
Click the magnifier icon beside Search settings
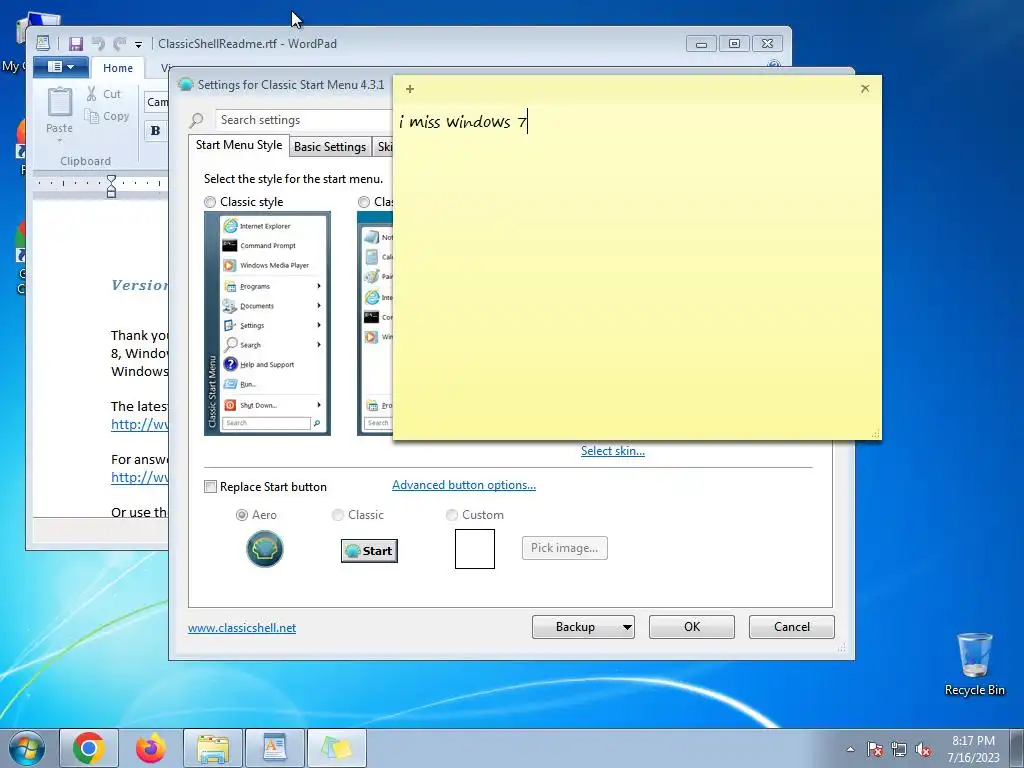197,120
